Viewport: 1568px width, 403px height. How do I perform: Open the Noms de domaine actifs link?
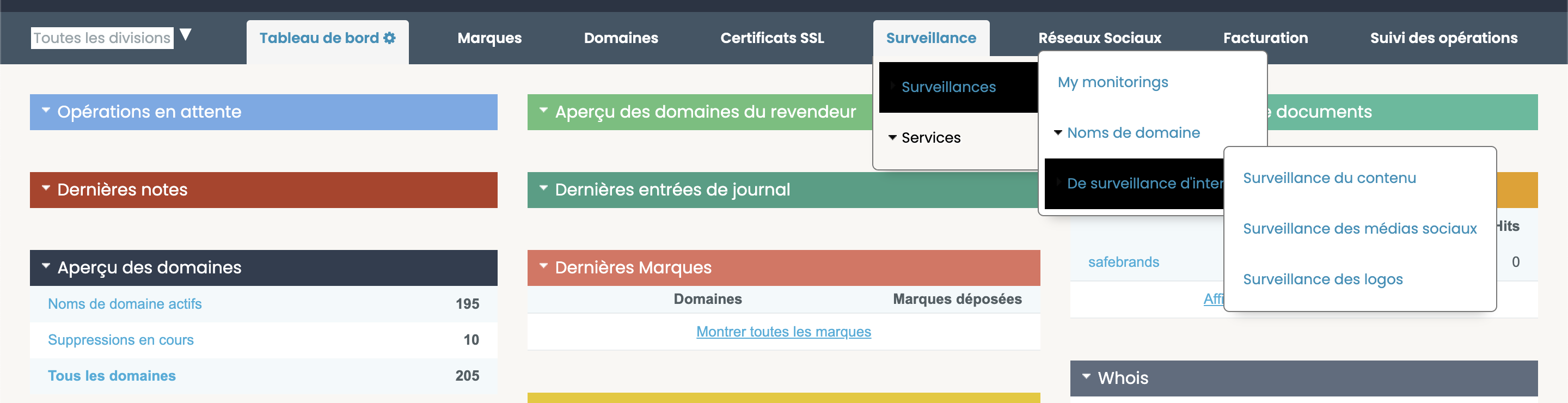125,304
